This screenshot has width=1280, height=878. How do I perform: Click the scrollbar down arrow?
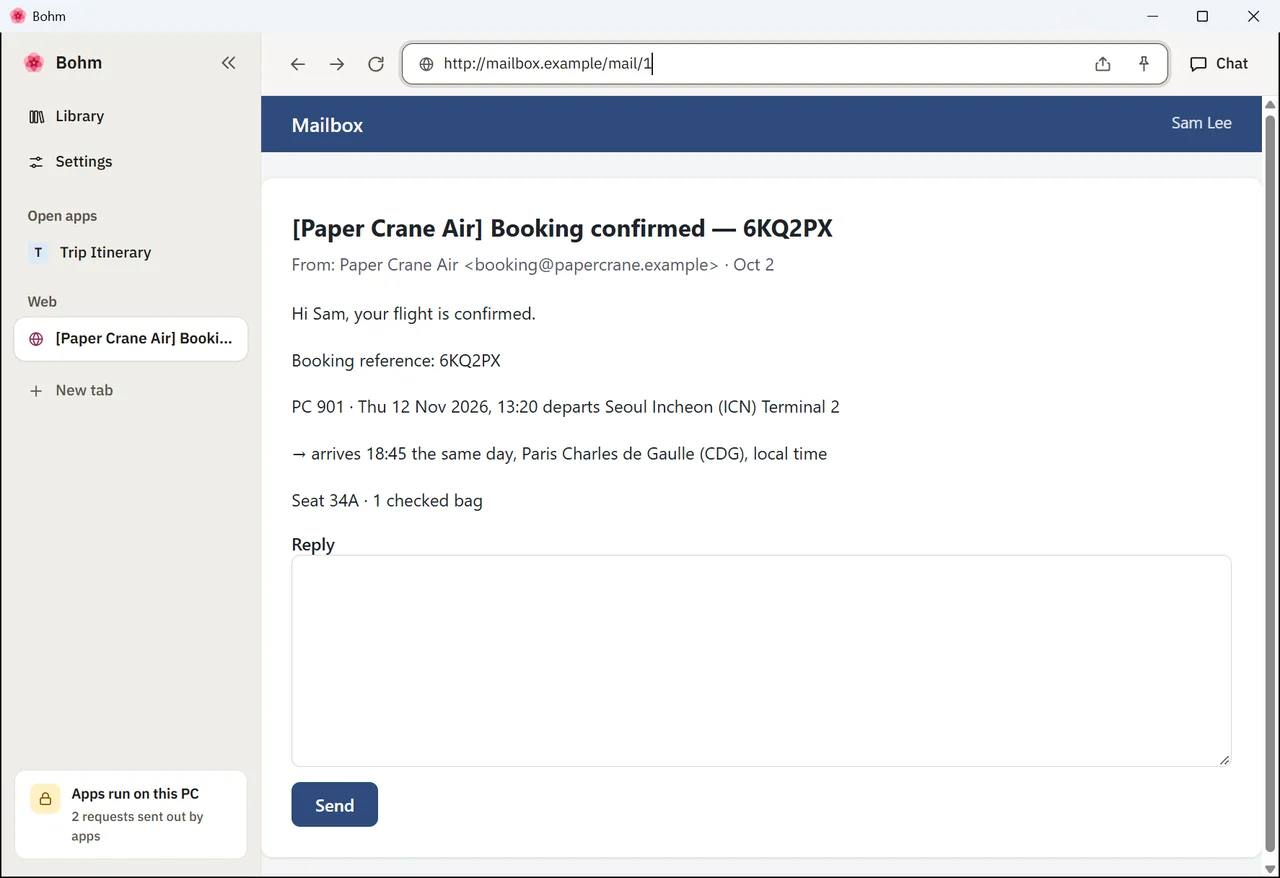pos(1270,869)
